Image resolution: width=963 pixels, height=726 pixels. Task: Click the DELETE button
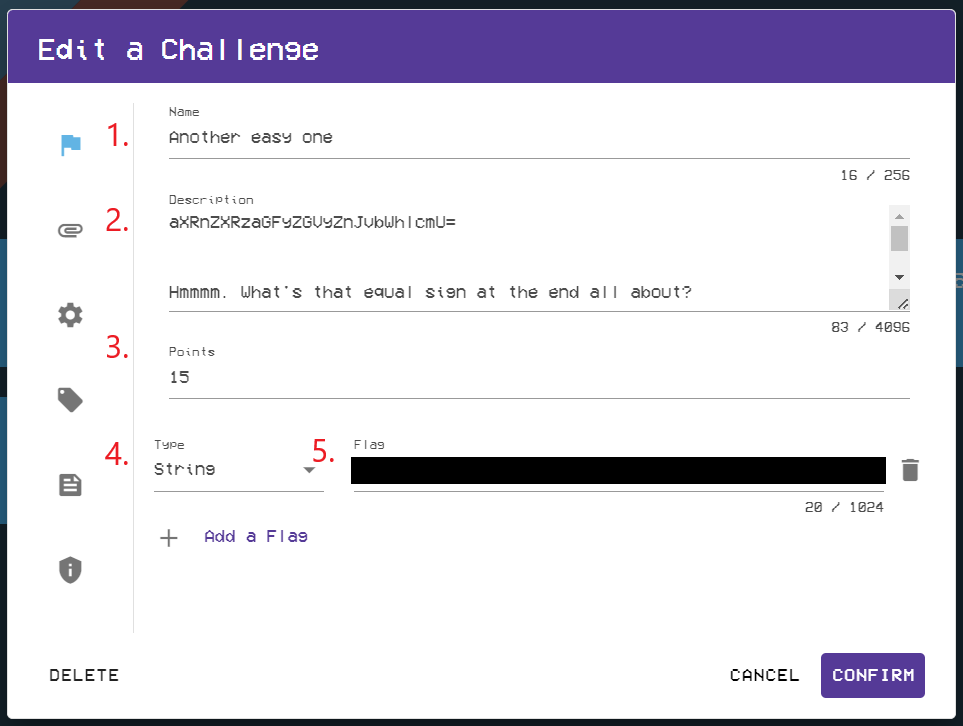[84, 675]
